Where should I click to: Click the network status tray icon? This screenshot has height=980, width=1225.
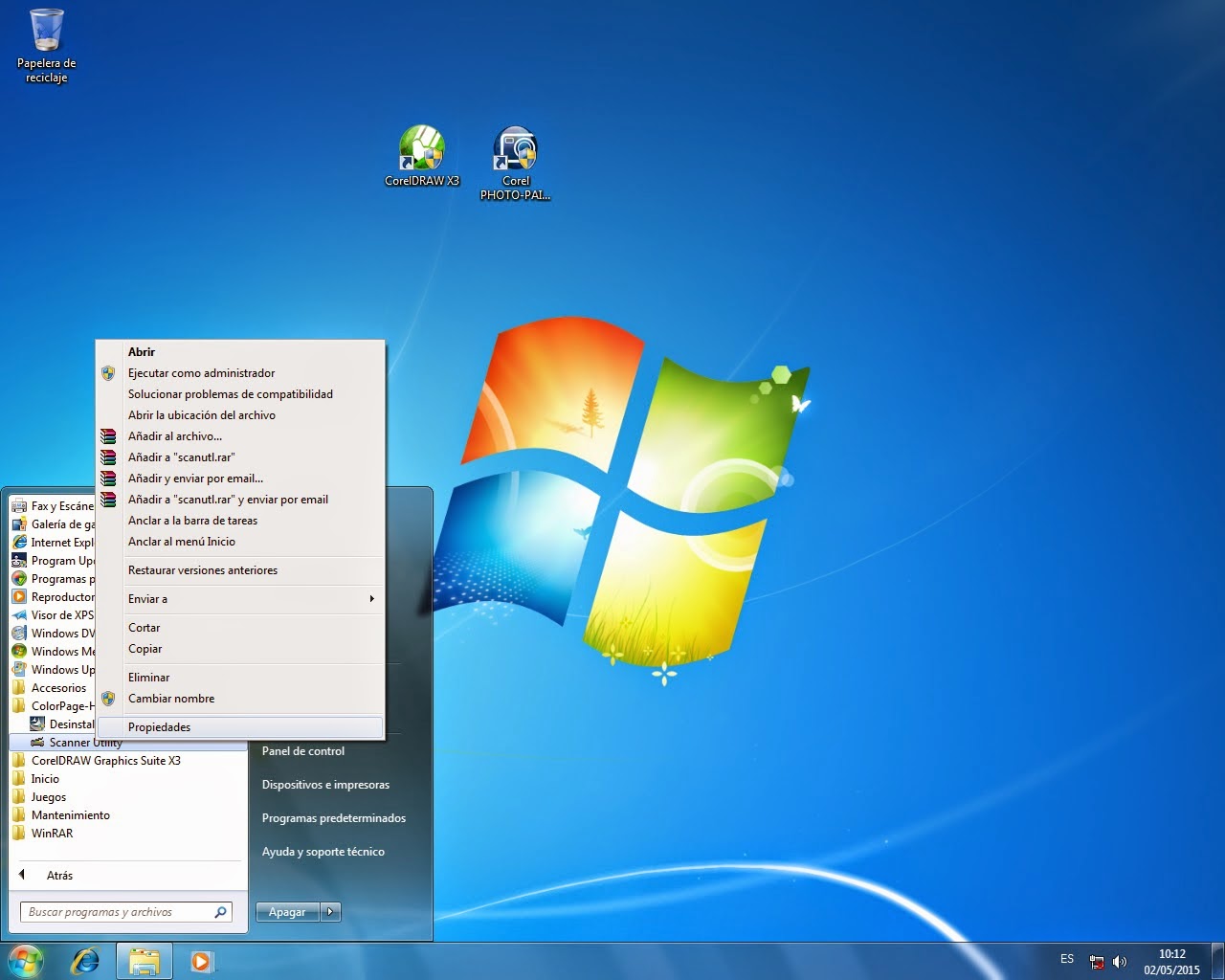click(x=1097, y=962)
